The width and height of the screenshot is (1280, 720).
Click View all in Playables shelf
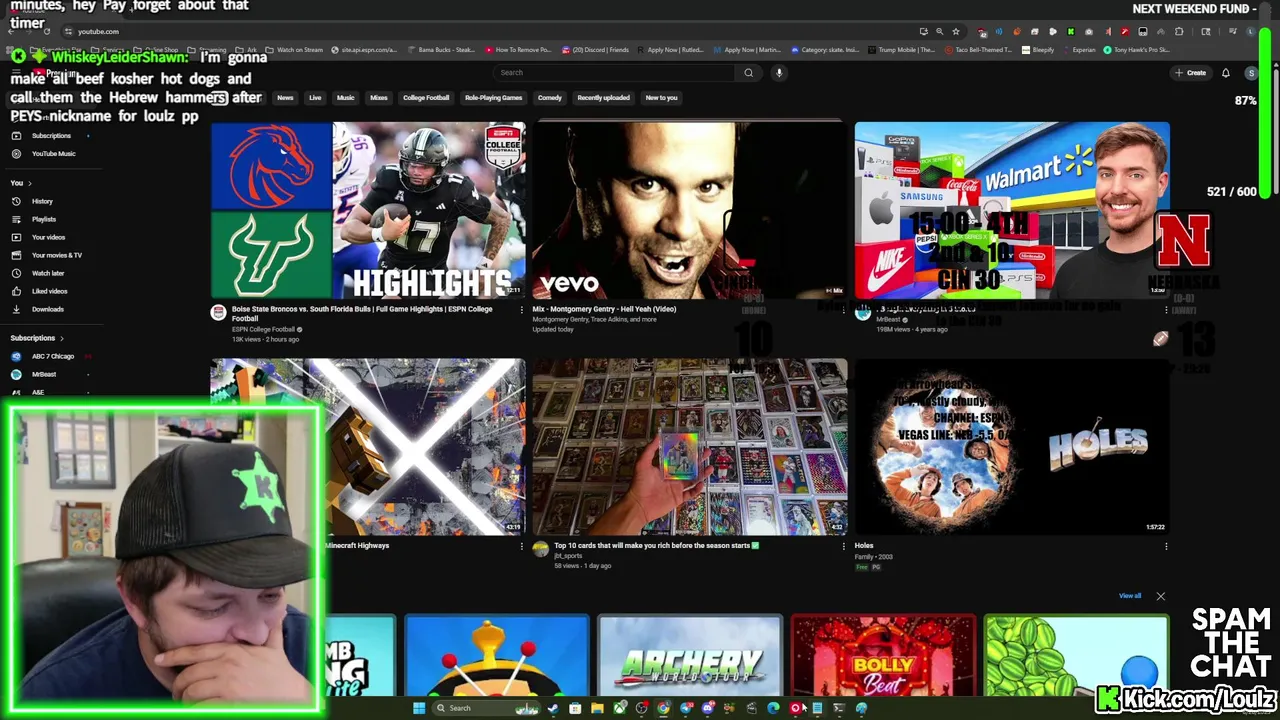pos(1130,596)
